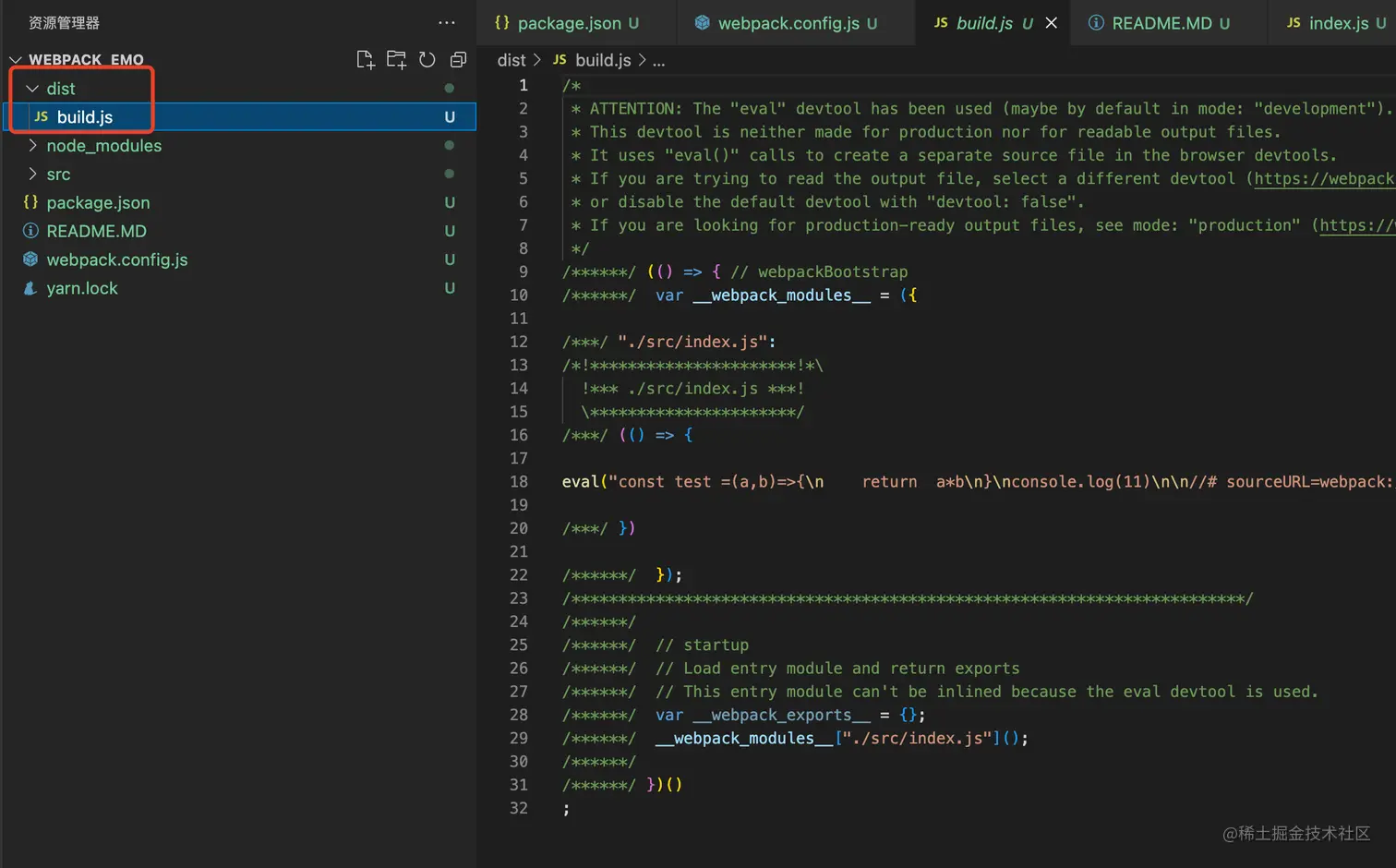
Task: Click the info icon beside README.MD tree item
Action: 30,231
